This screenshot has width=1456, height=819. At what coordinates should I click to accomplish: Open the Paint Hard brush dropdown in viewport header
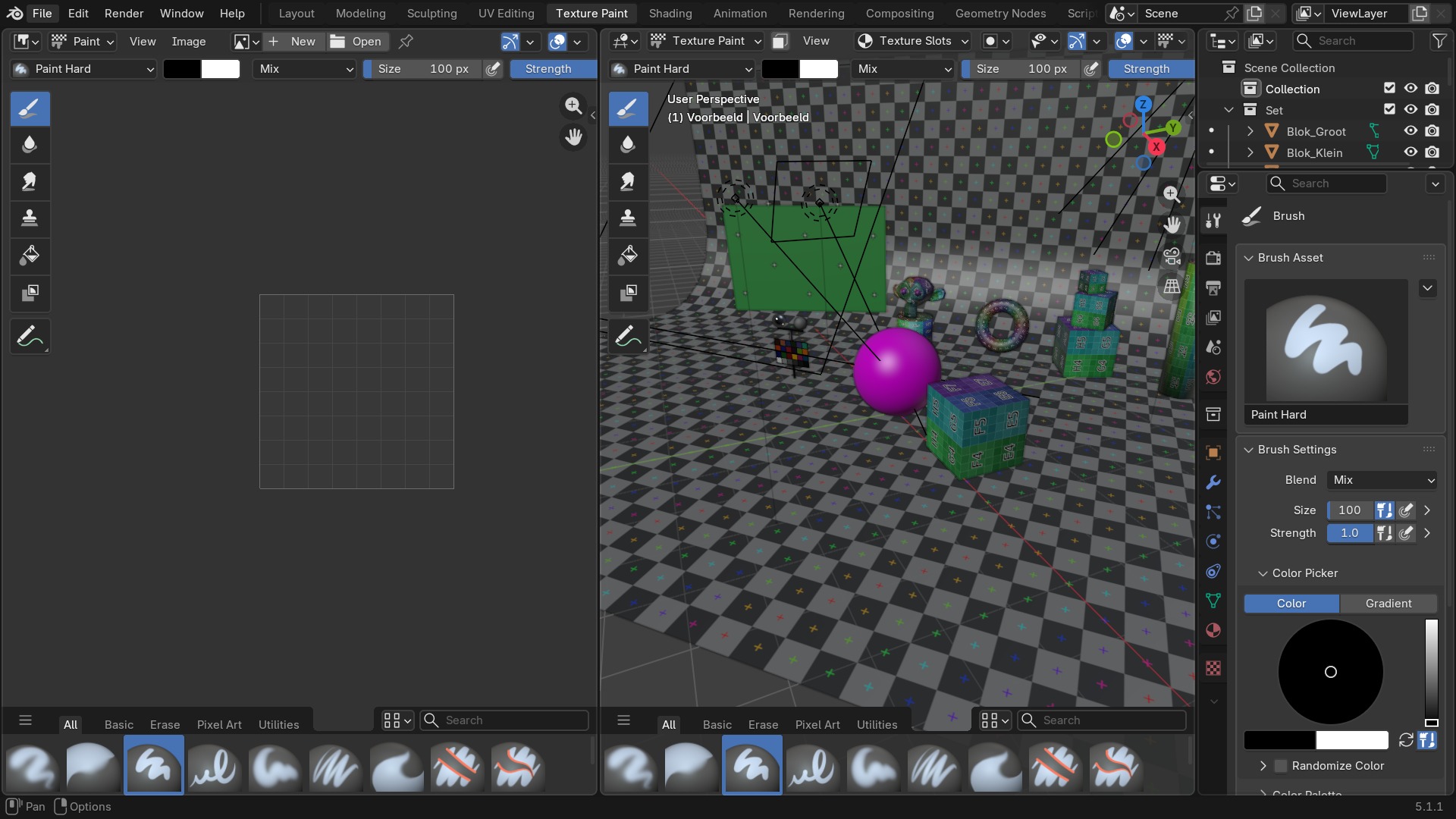pyautogui.click(x=682, y=69)
